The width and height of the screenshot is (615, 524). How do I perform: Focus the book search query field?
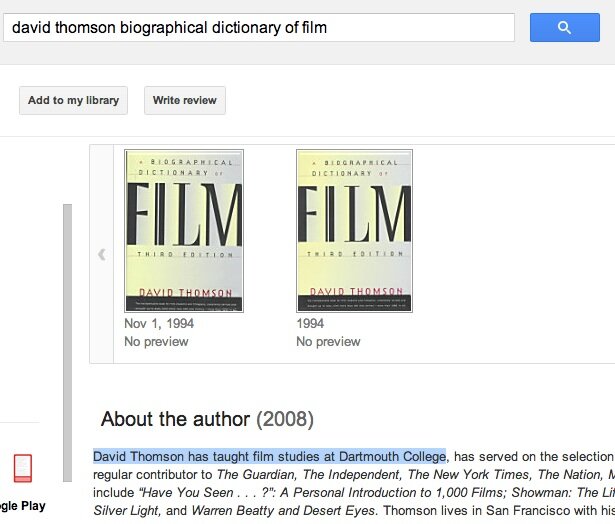[259, 27]
